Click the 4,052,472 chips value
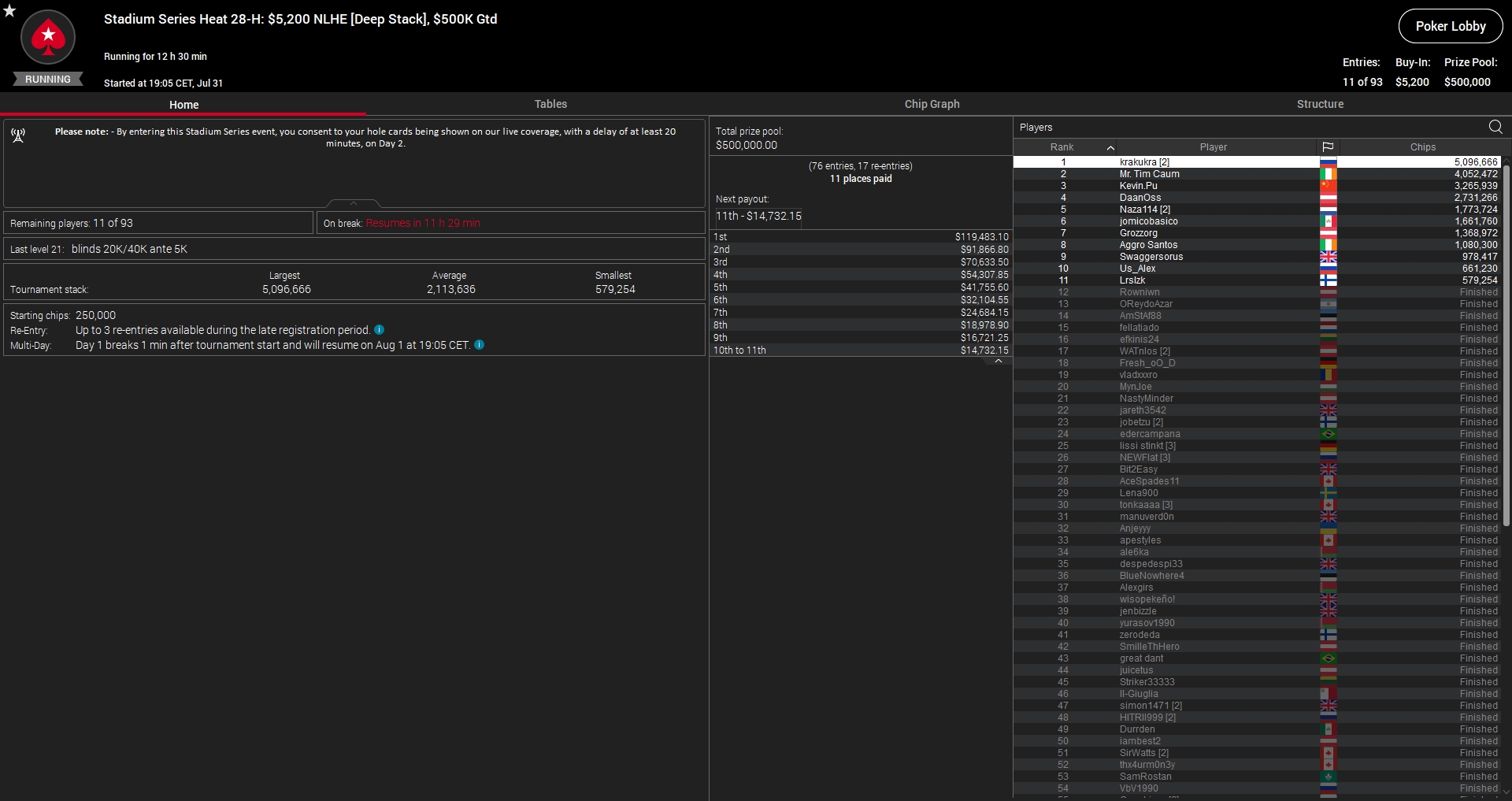Screen dimensions: 1512x801 pos(1476,174)
